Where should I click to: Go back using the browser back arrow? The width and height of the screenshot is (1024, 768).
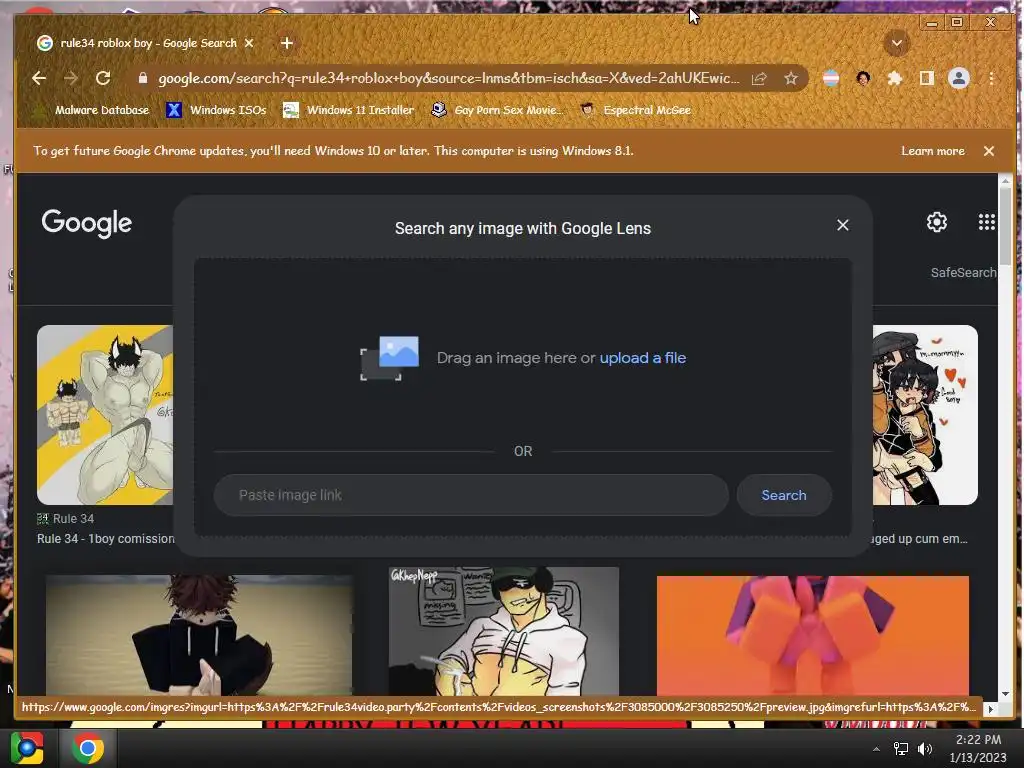coord(39,78)
